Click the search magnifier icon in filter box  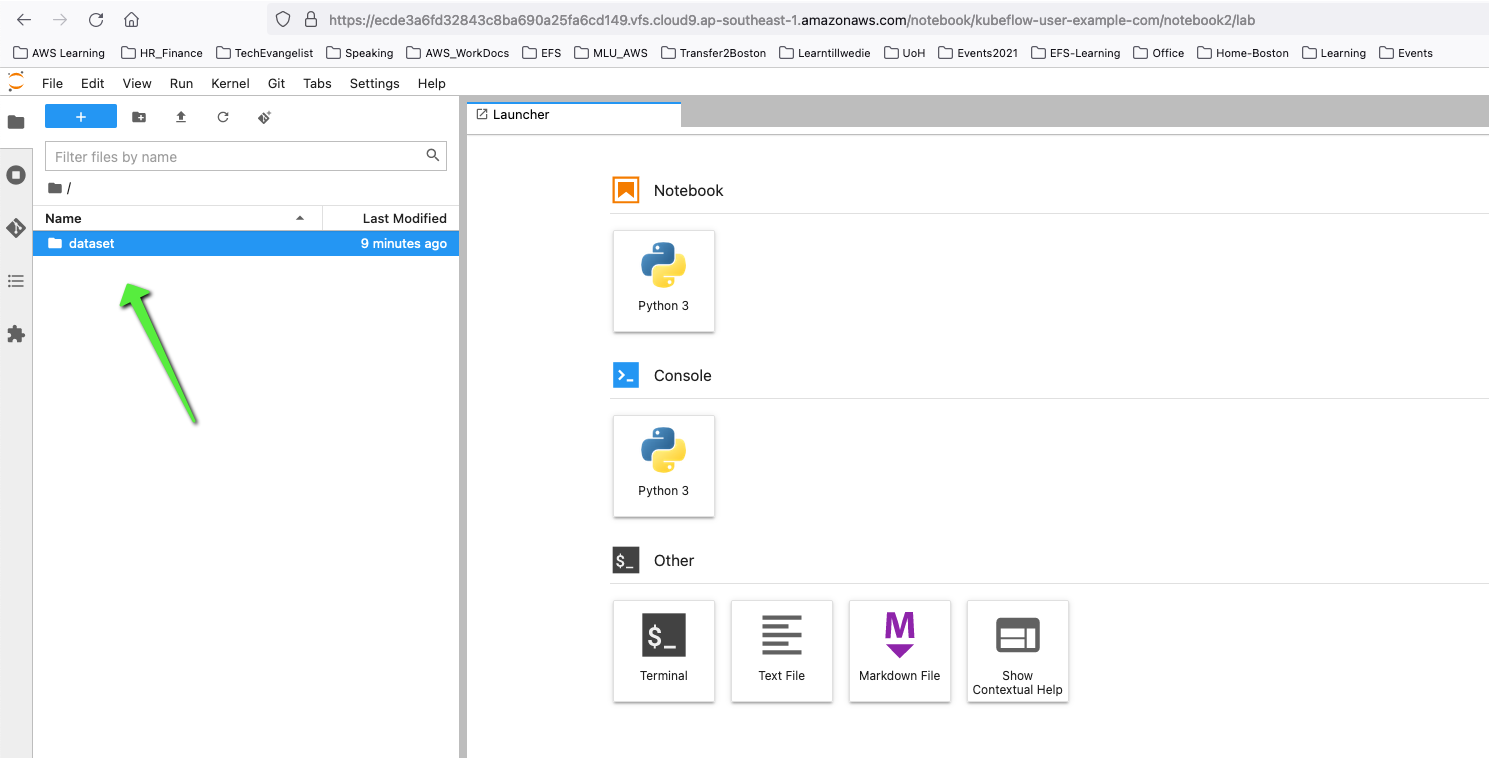click(433, 155)
